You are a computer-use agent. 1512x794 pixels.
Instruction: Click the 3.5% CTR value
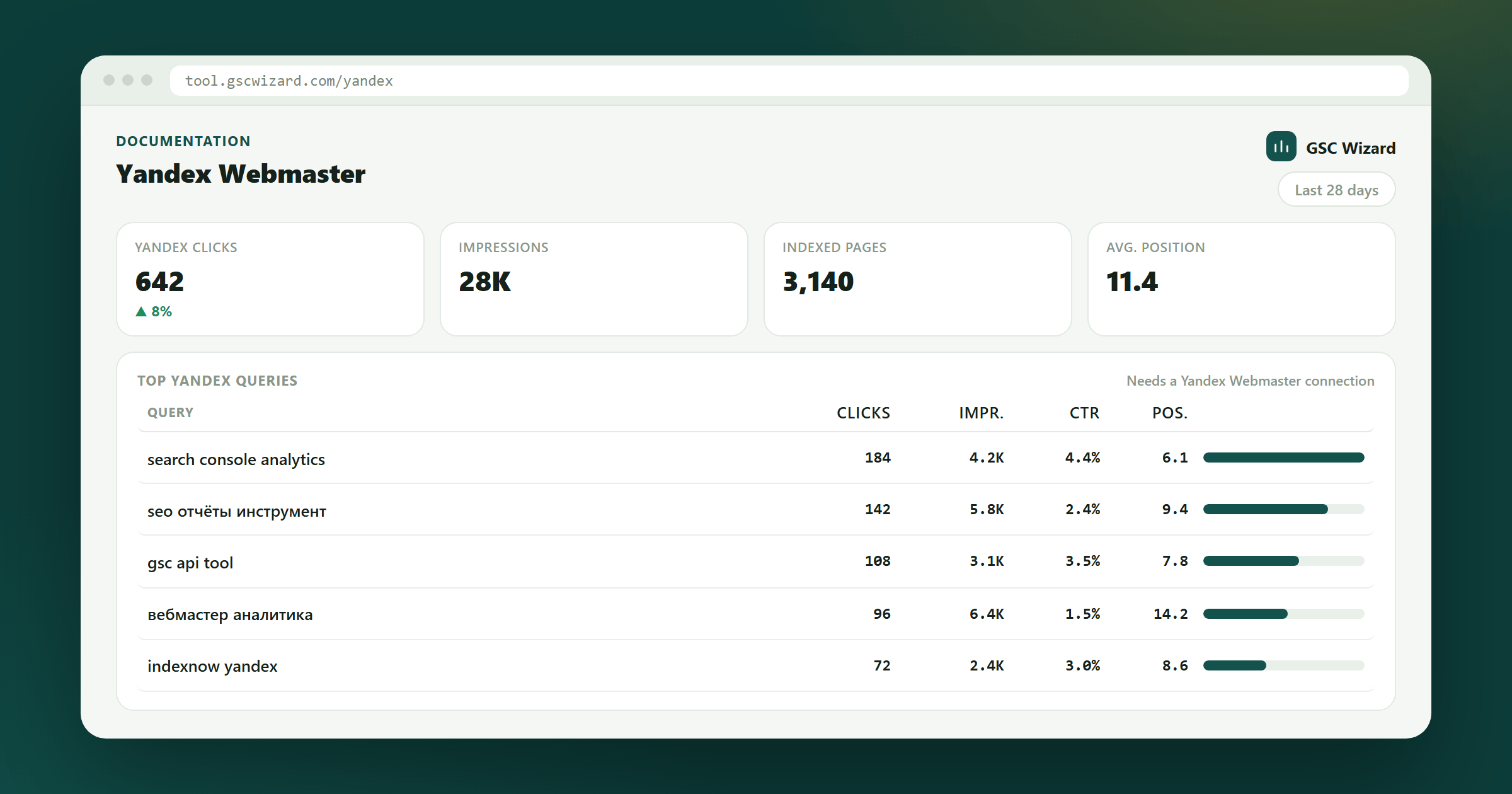pyautogui.click(x=1082, y=561)
